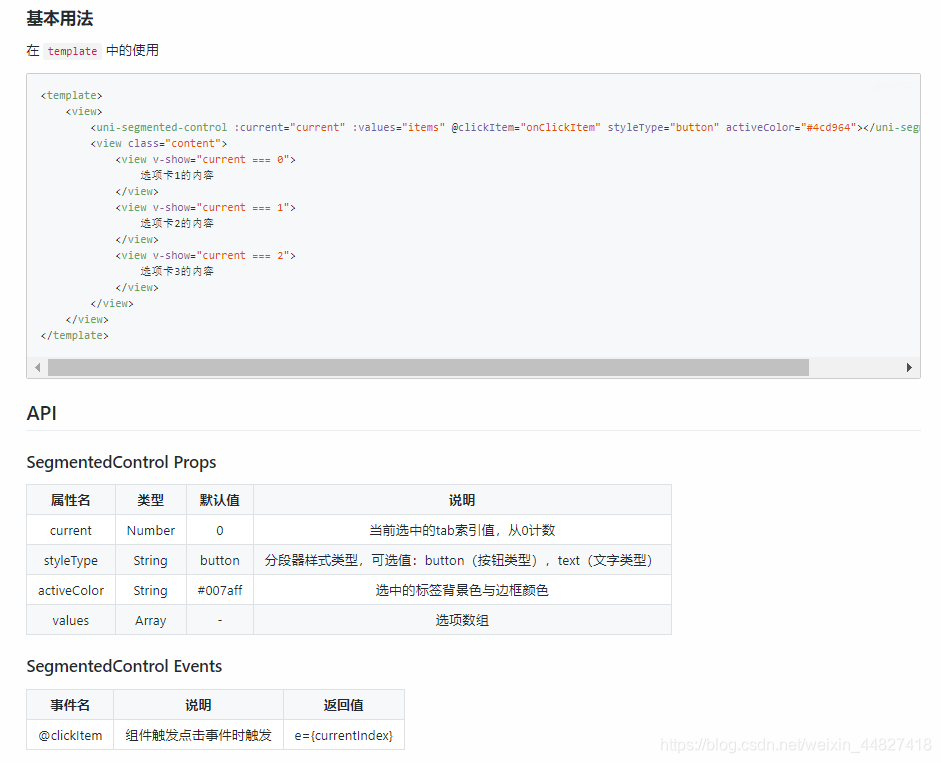The image size is (941, 763).
Task: Select the '基本用法' heading
Action: (x=59, y=19)
